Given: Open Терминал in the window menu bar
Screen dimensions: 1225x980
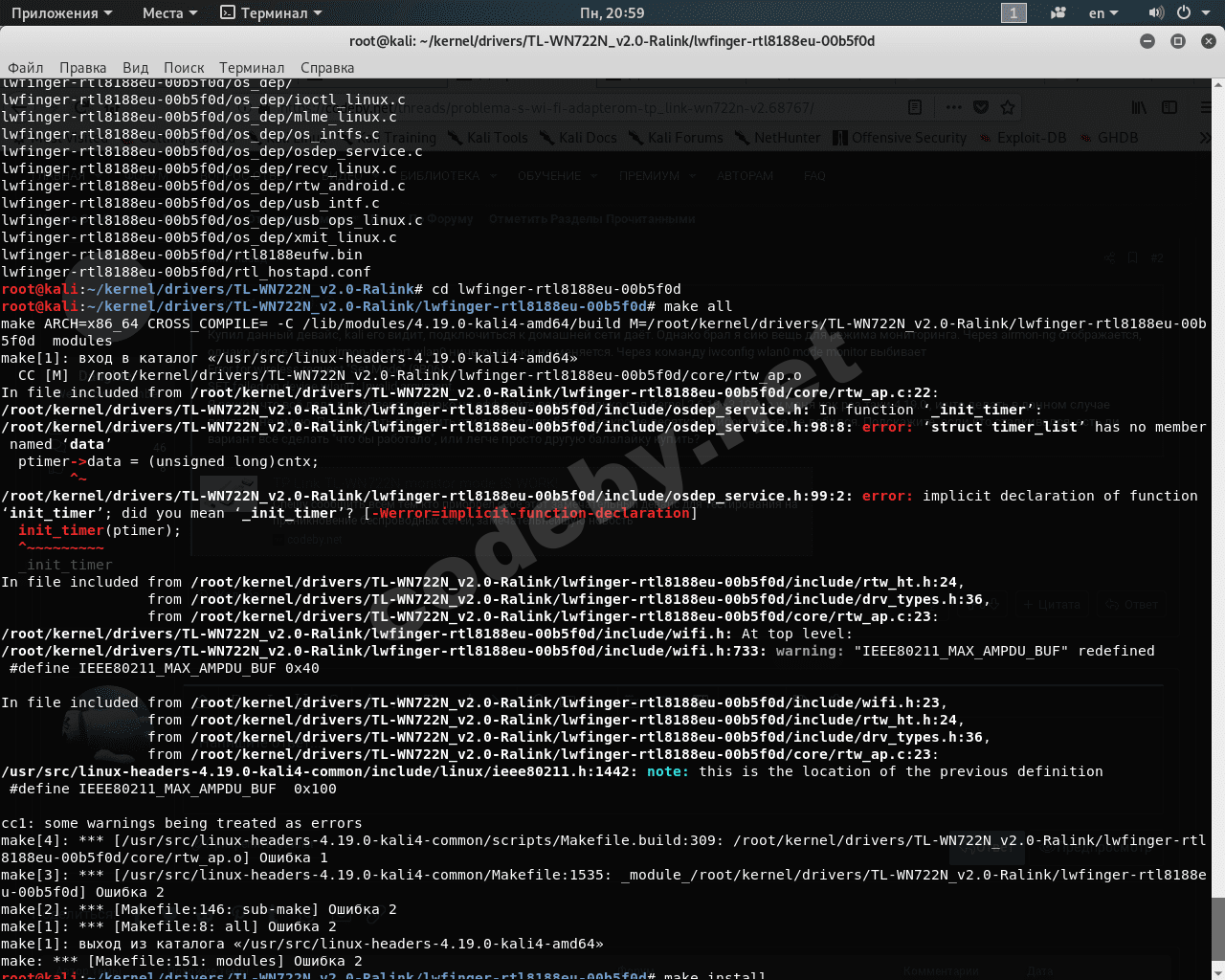Looking at the screenshot, I should click(251, 68).
